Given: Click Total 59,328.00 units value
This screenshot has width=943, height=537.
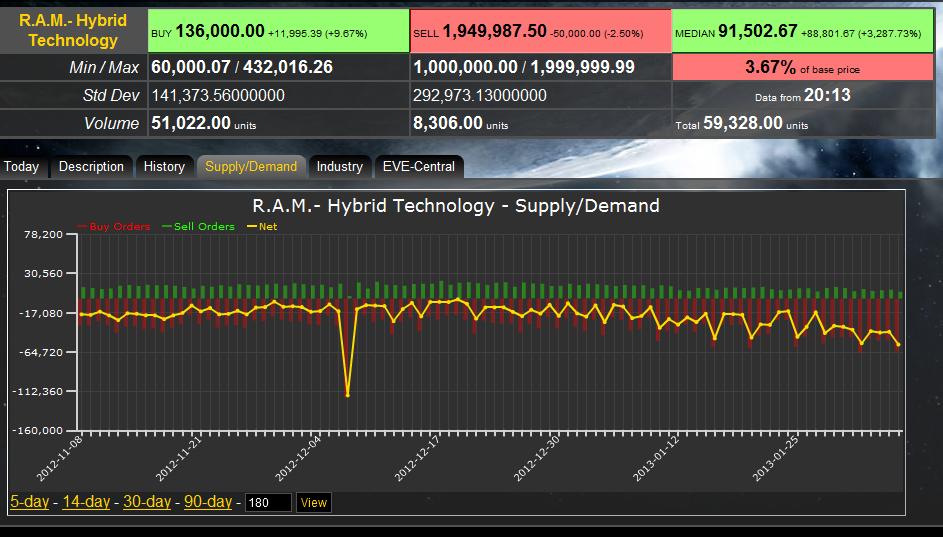Looking at the screenshot, I should pos(742,123).
